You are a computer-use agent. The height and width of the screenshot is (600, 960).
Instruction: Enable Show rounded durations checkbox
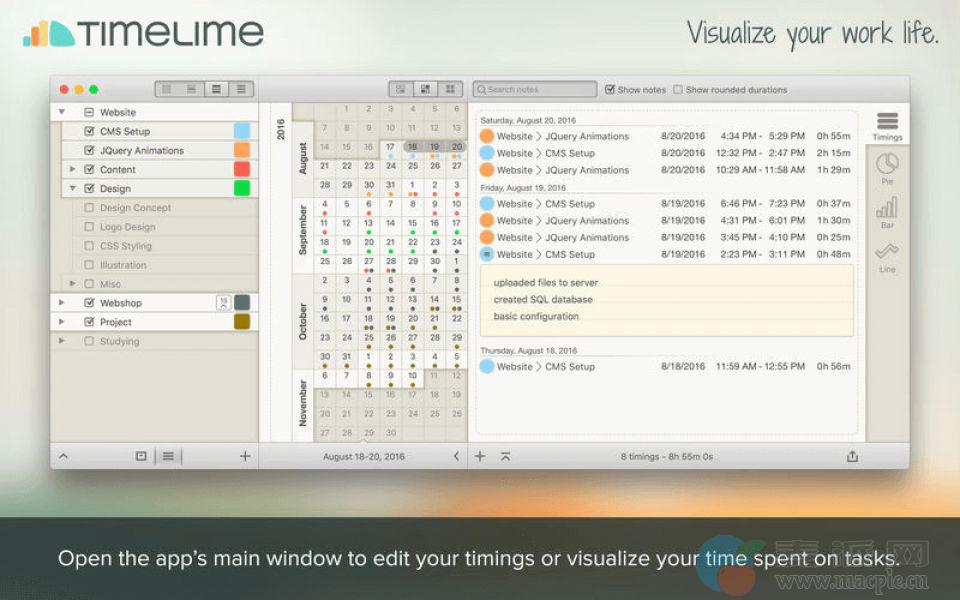tap(679, 90)
